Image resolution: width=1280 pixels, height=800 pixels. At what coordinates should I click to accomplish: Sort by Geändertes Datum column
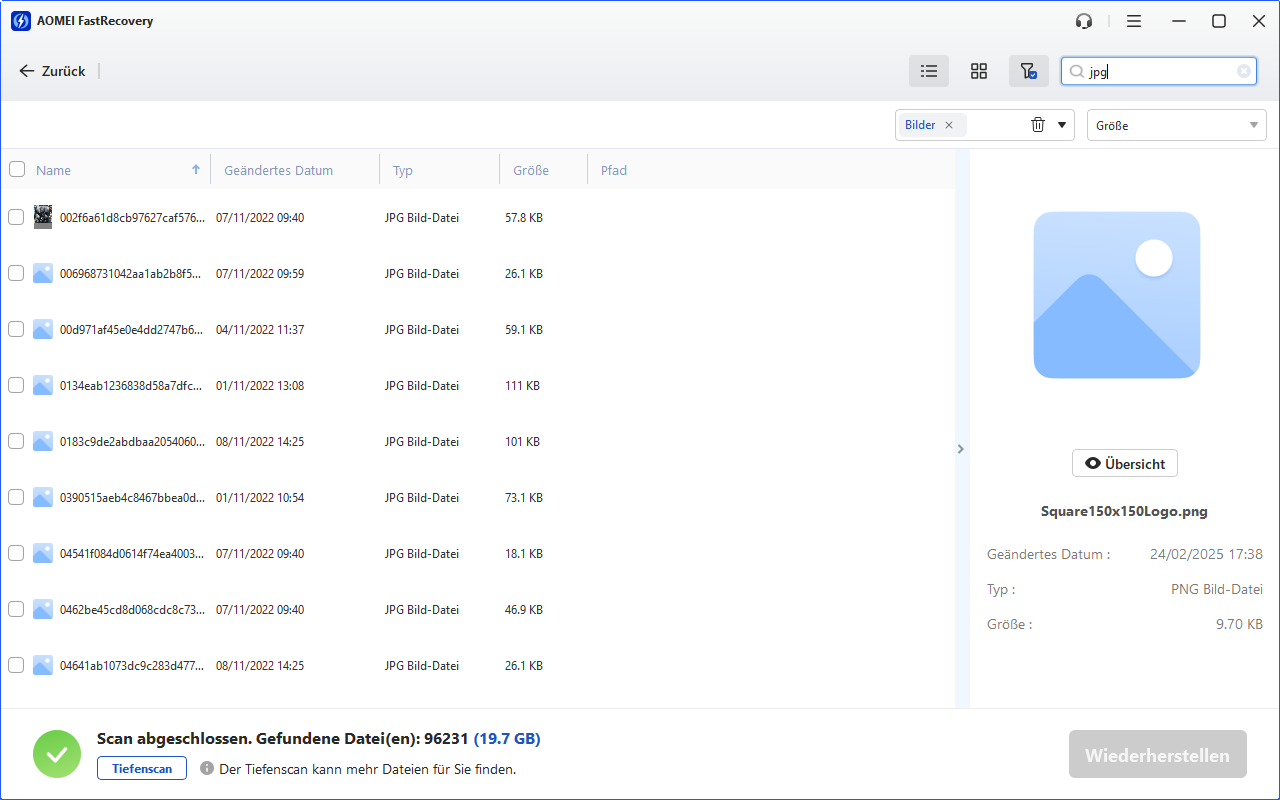[279, 170]
